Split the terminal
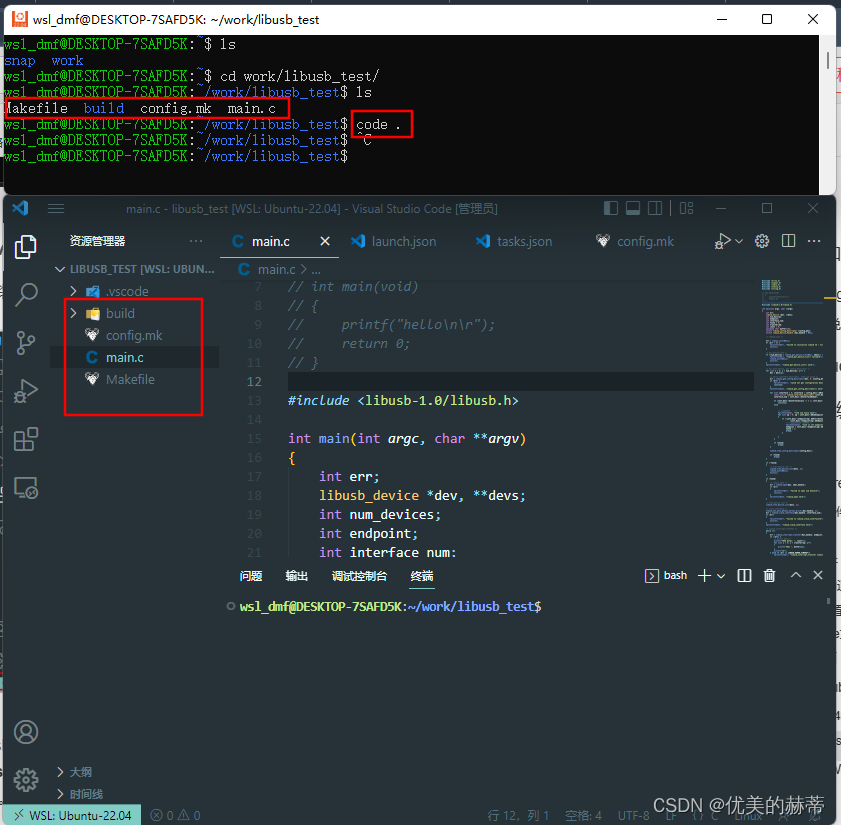 click(x=744, y=576)
